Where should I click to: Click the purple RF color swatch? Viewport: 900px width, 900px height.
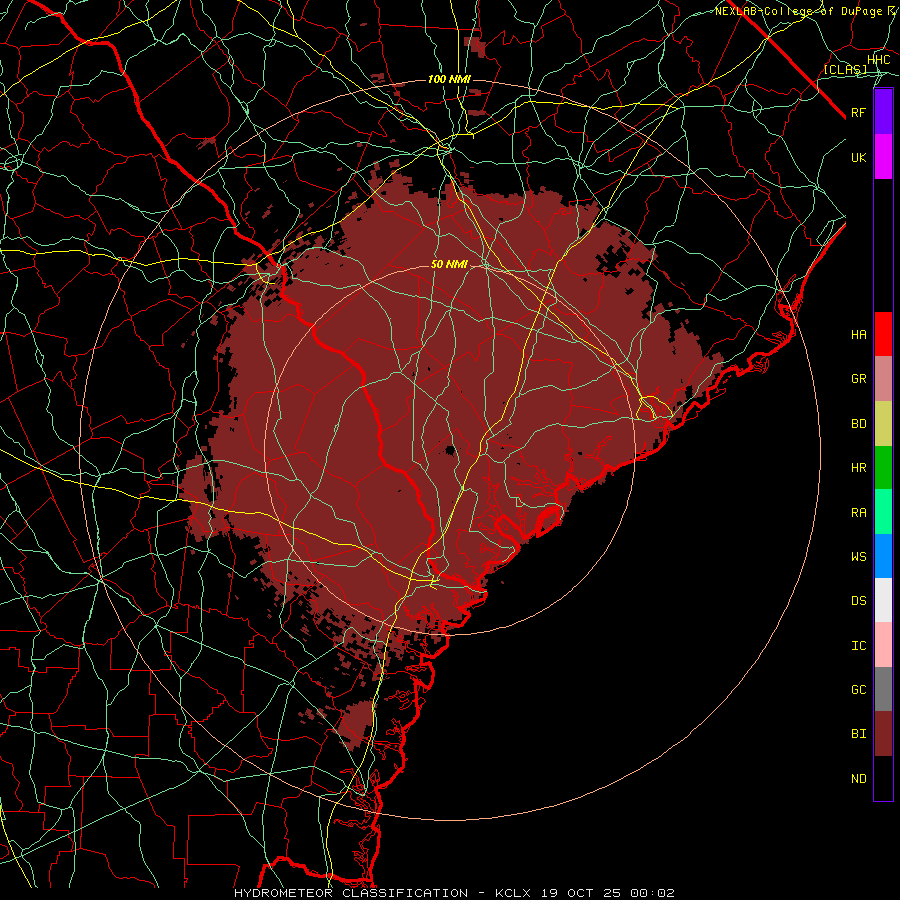(x=883, y=112)
